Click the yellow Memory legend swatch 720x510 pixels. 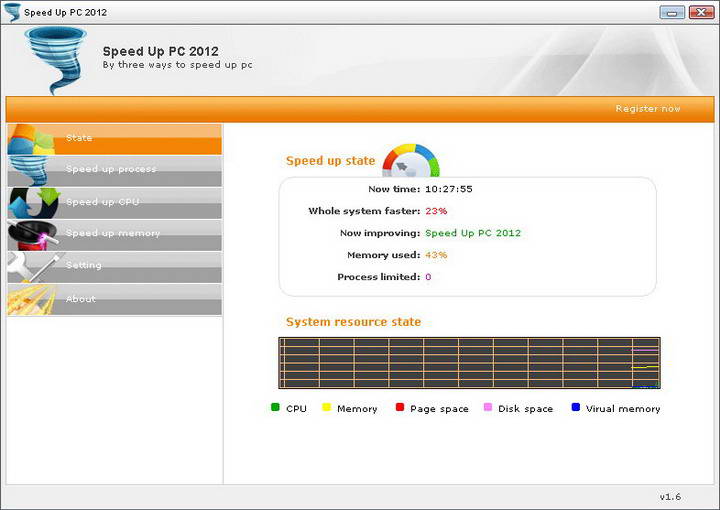pyautogui.click(x=326, y=407)
